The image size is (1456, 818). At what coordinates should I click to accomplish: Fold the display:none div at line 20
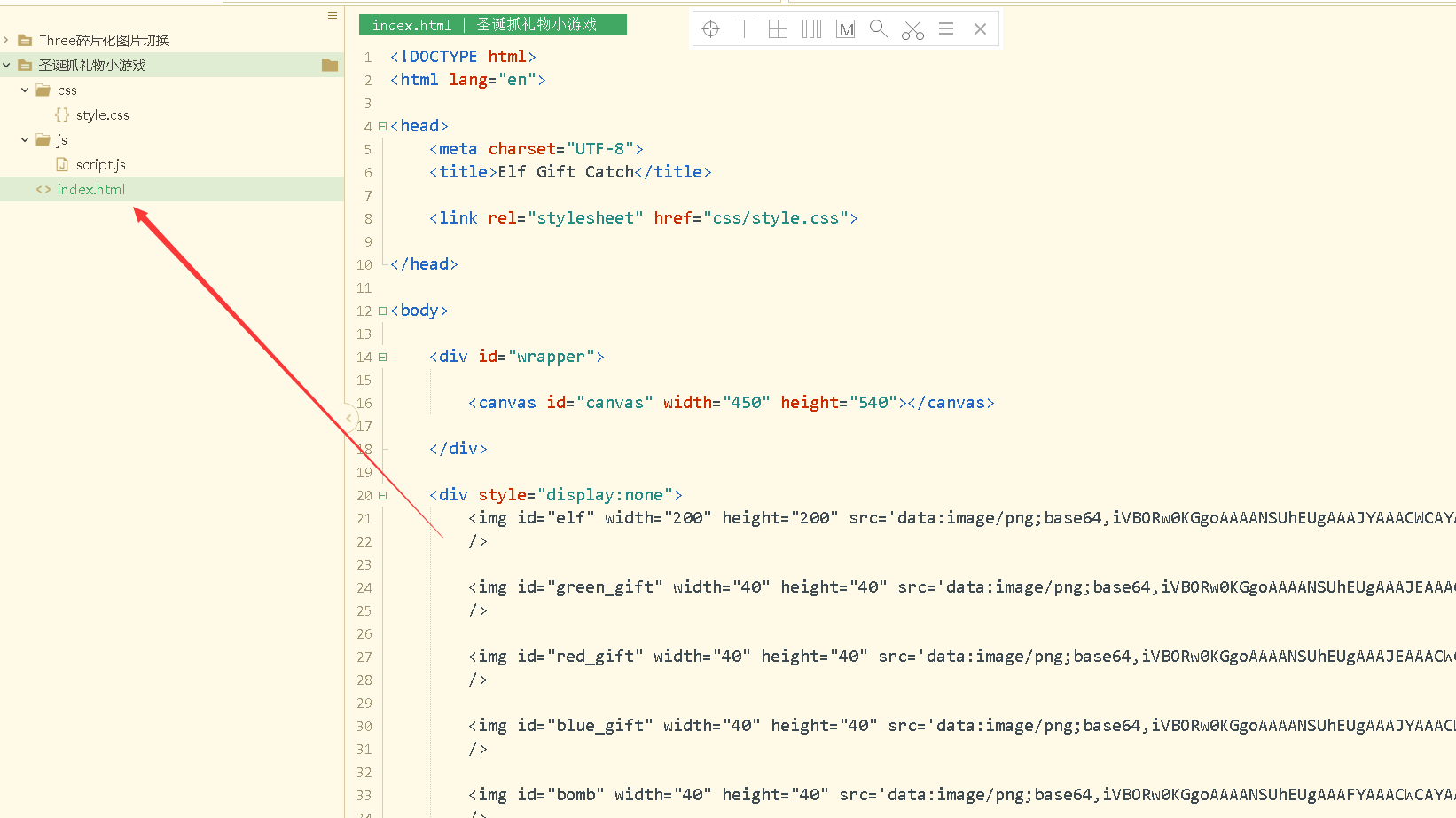click(383, 495)
